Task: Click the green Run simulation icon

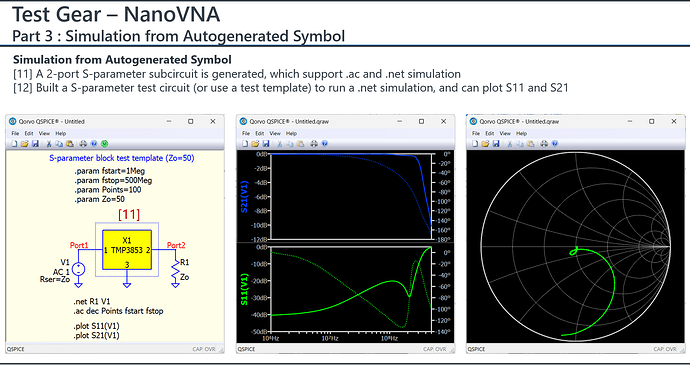Action: click(104, 144)
